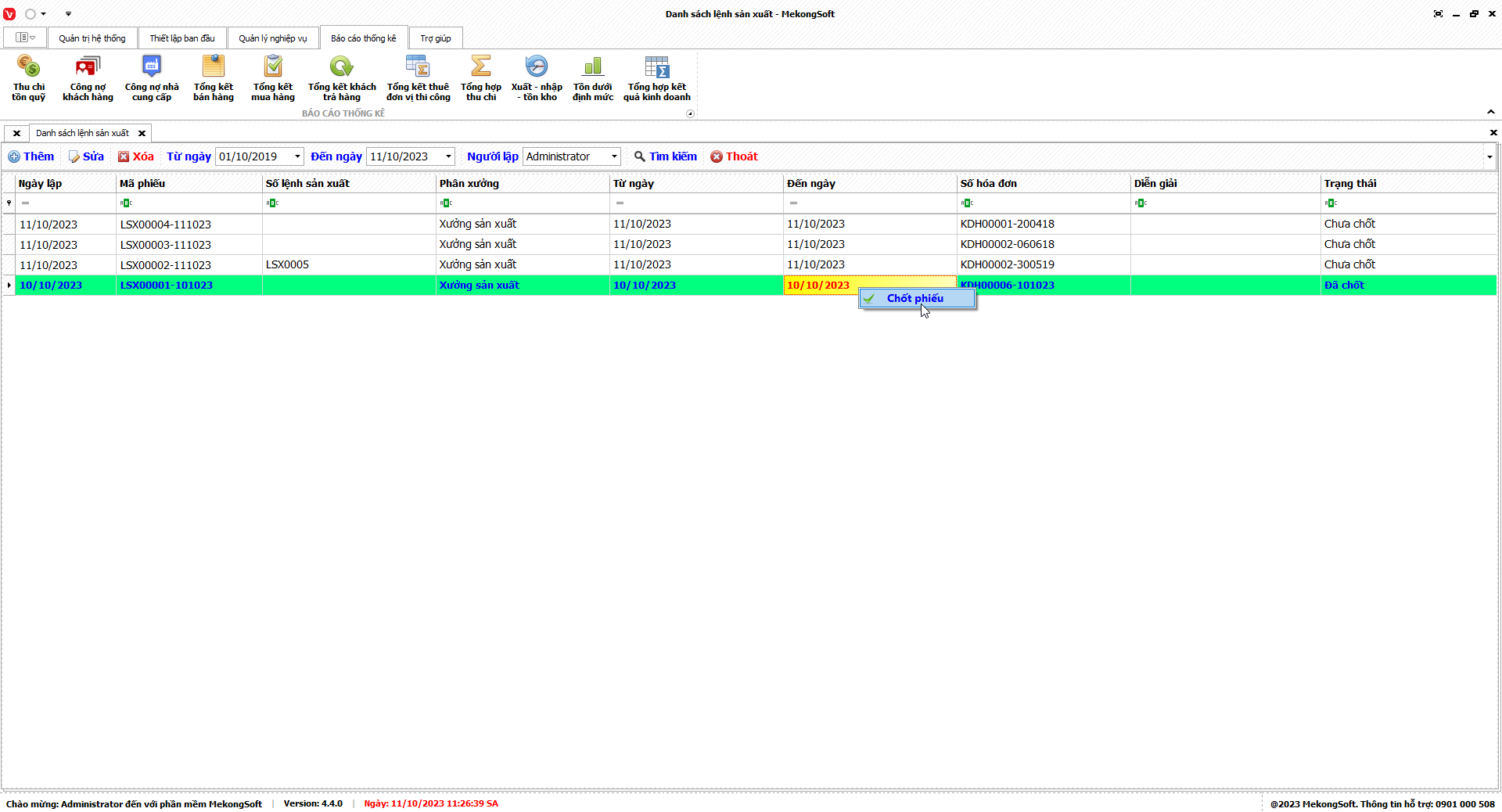Open Tổng kết mua hàng report
The height and width of the screenshot is (812, 1502).
pyautogui.click(x=273, y=78)
